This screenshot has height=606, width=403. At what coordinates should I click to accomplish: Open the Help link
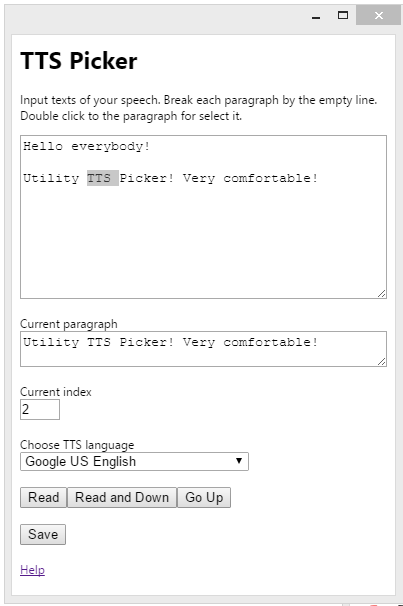tap(32, 570)
